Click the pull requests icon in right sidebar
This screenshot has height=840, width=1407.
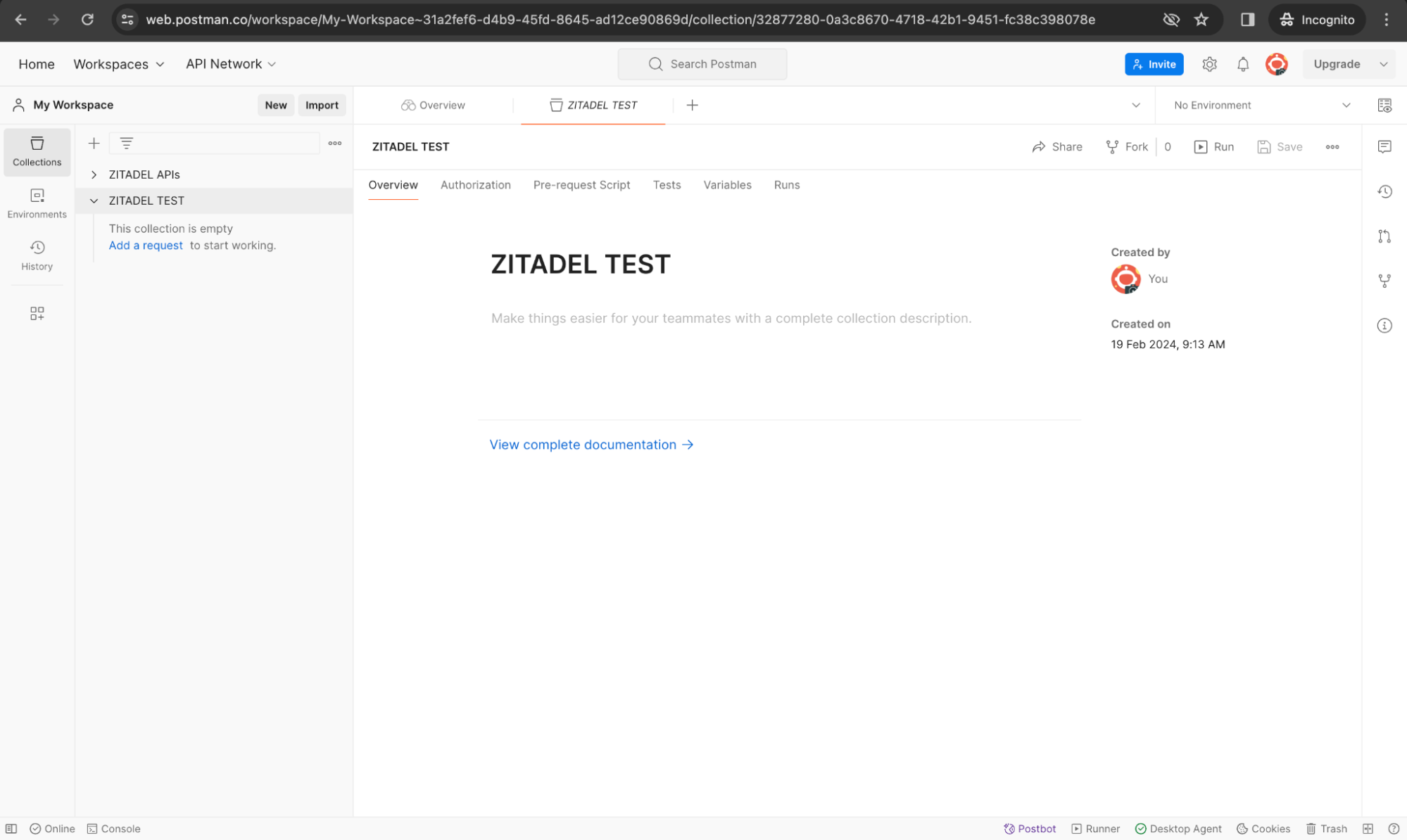coord(1384,236)
